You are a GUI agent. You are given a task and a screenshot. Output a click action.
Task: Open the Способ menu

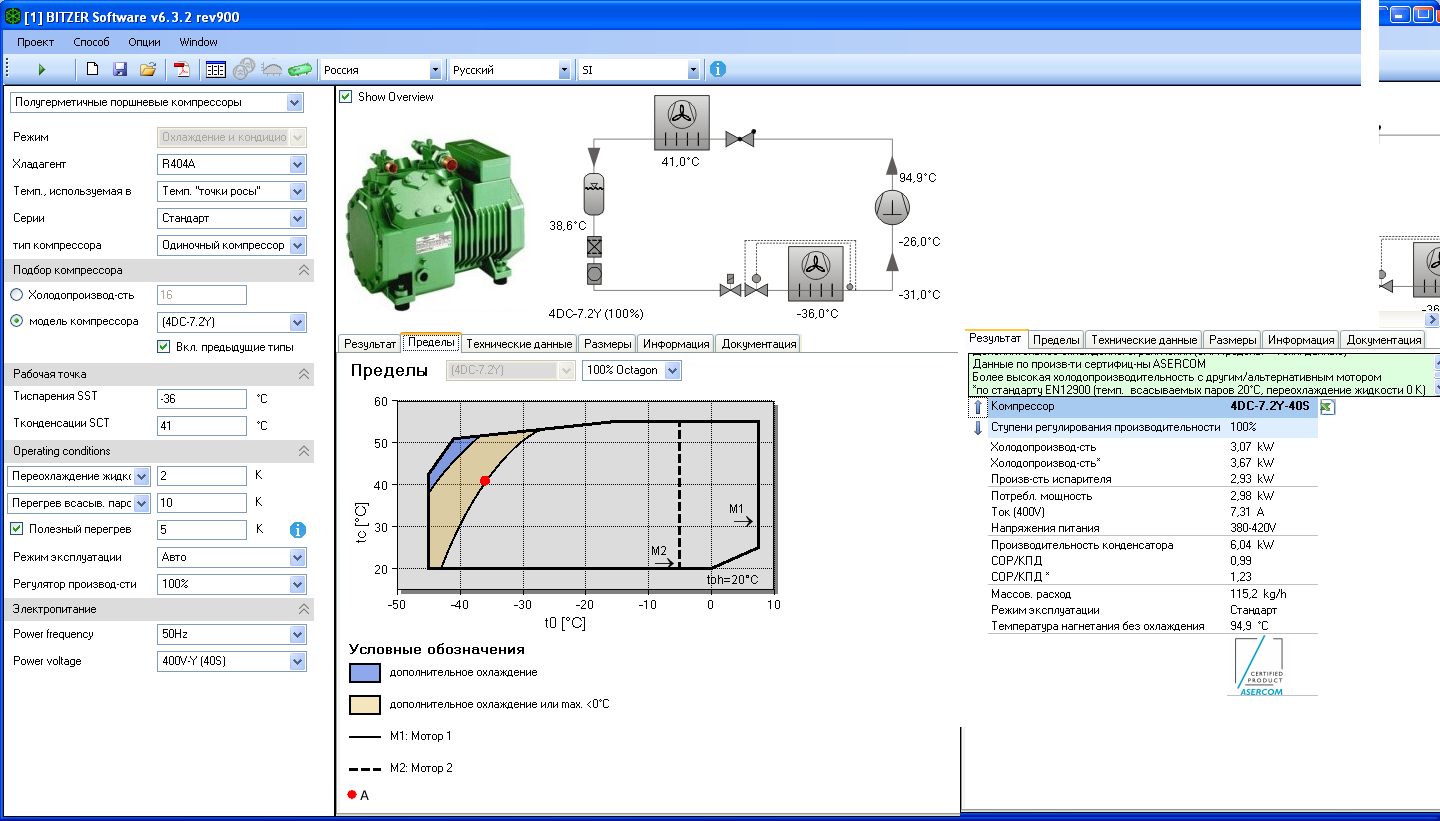[91, 42]
